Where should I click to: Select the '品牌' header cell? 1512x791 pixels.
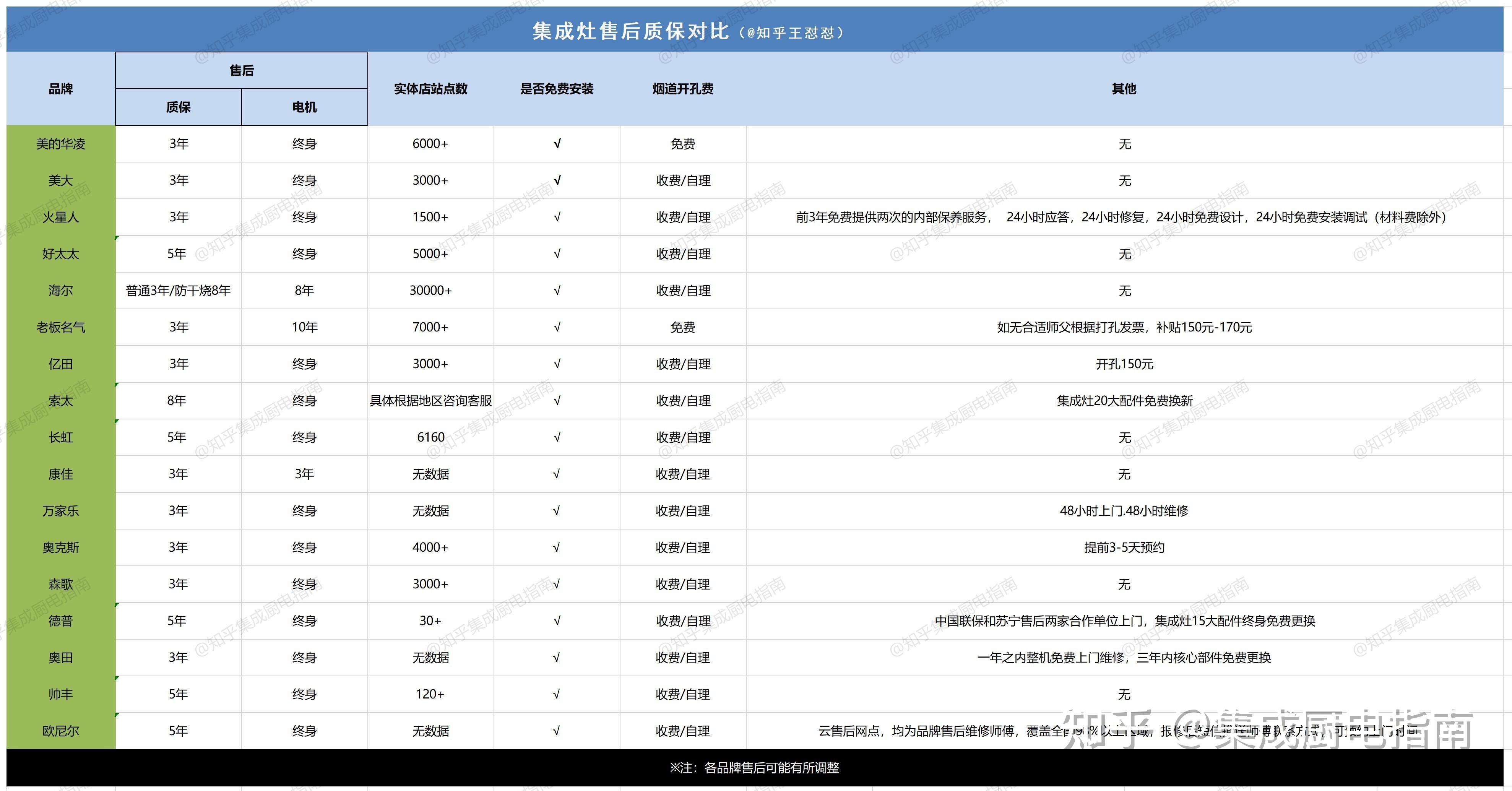click(x=60, y=89)
